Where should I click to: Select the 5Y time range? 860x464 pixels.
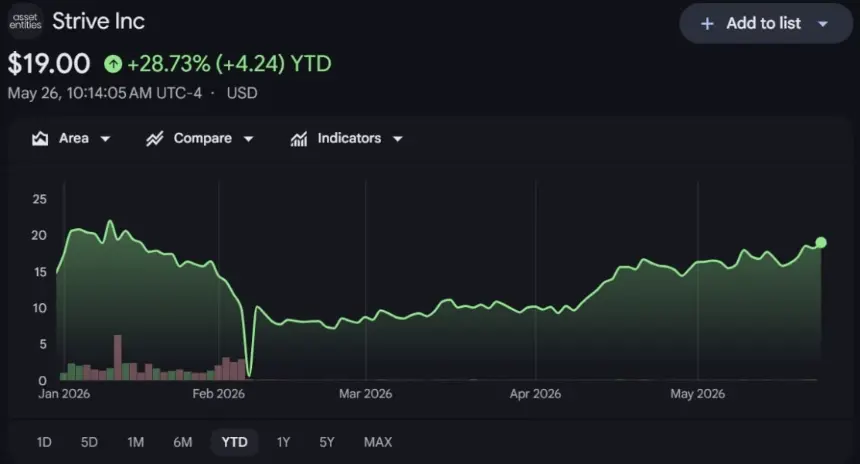[327, 442]
